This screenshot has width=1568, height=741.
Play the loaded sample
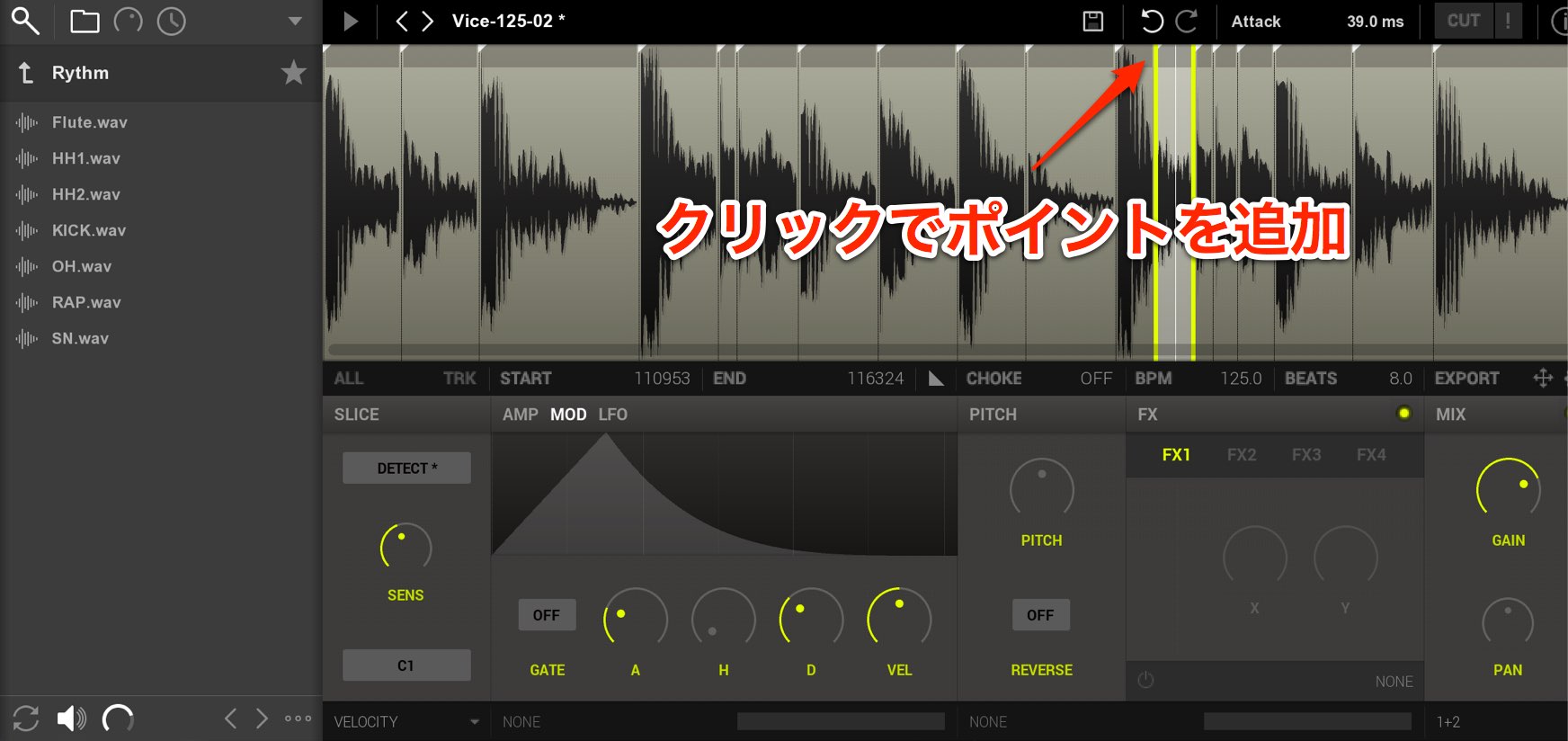point(351,21)
